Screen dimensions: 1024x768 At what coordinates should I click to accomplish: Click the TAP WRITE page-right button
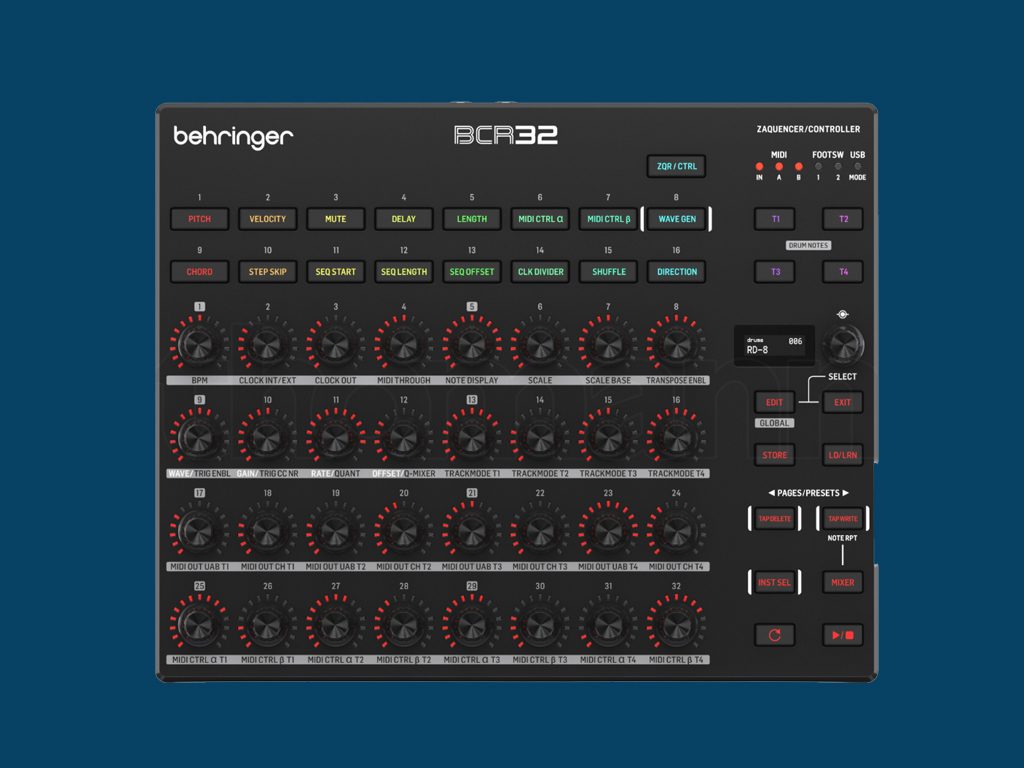(842, 519)
